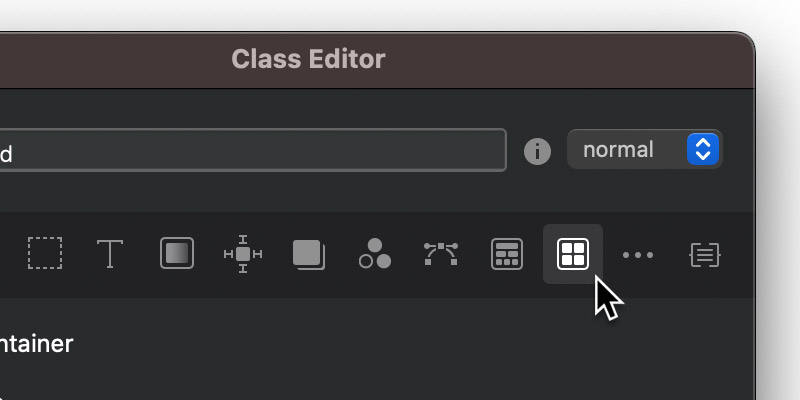Select the container row in the list

tap(377, 344)
